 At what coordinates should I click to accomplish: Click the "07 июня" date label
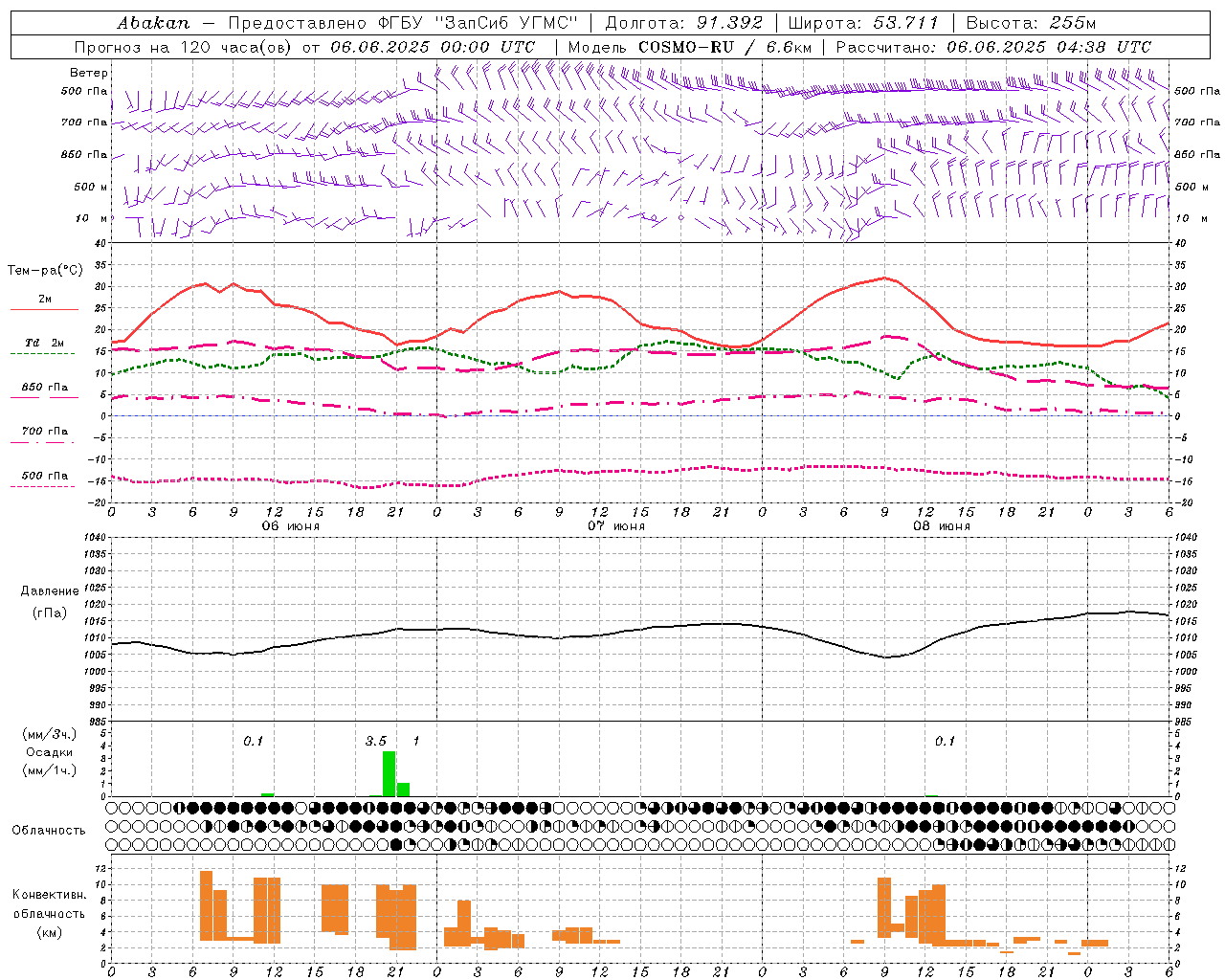[x=615, y=526]
